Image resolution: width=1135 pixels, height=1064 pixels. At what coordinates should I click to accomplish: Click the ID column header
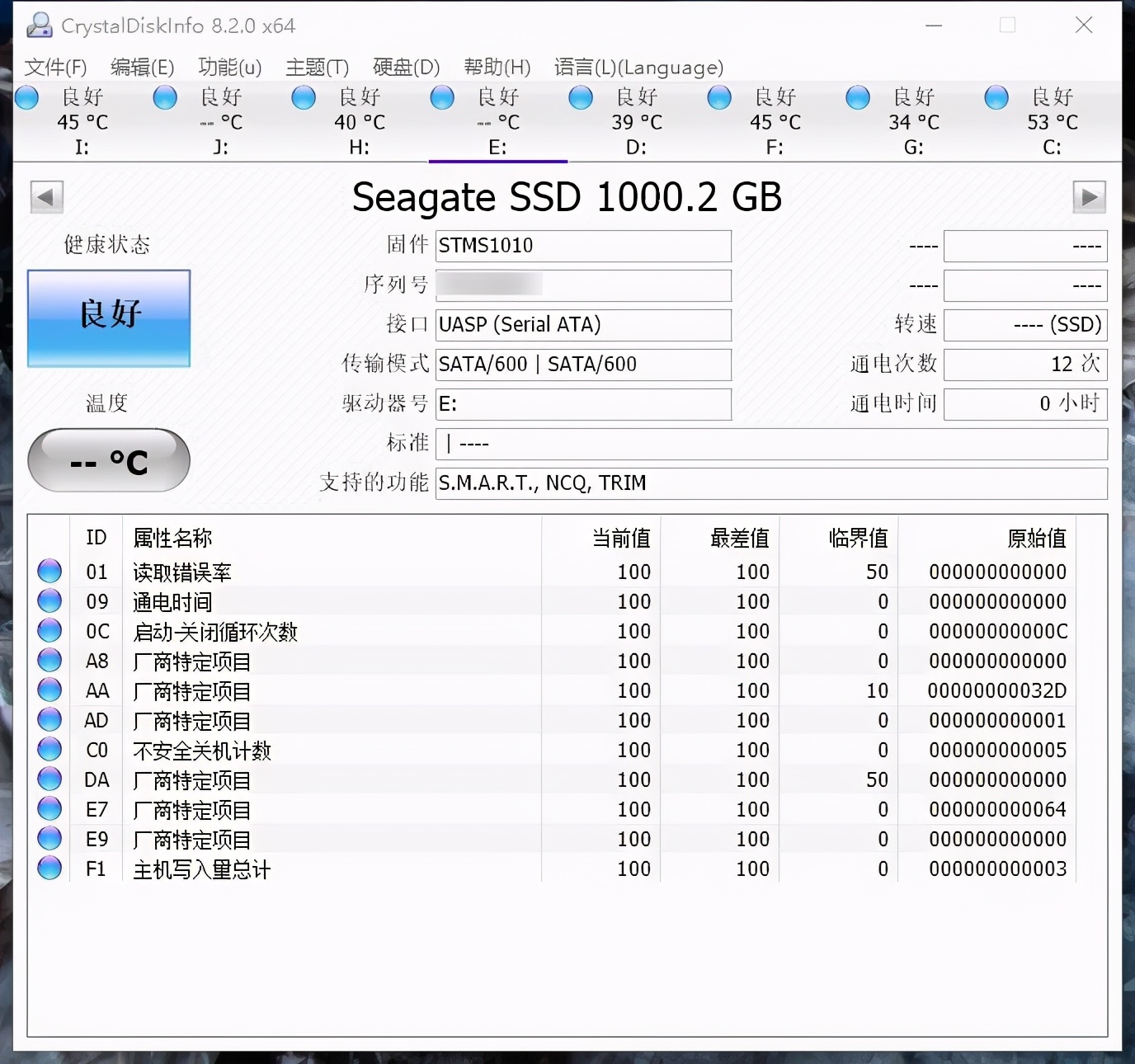pos(97,538)
